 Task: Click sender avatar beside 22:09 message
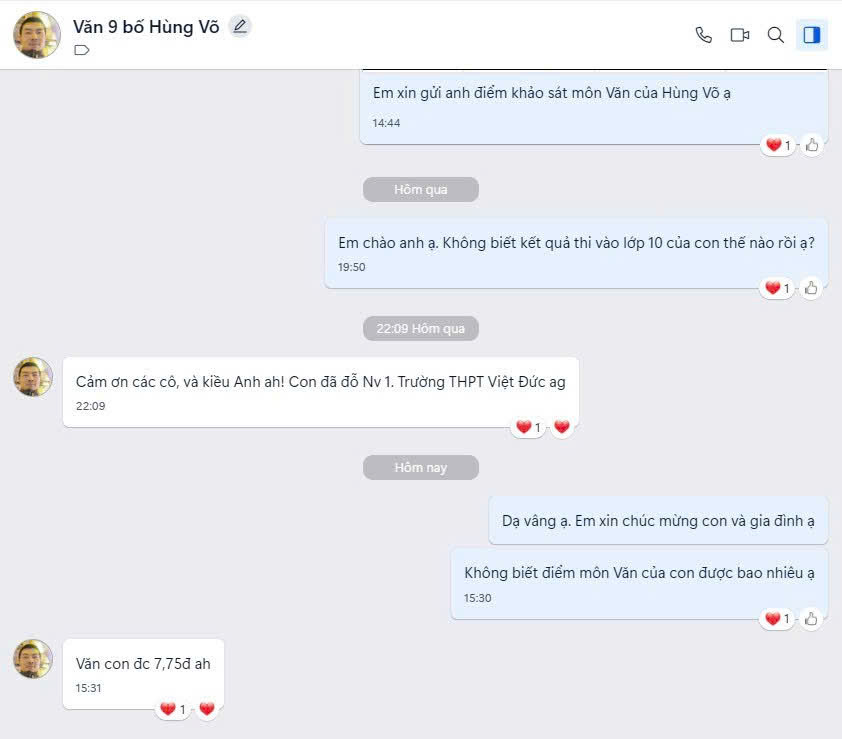tap(33, 377)
